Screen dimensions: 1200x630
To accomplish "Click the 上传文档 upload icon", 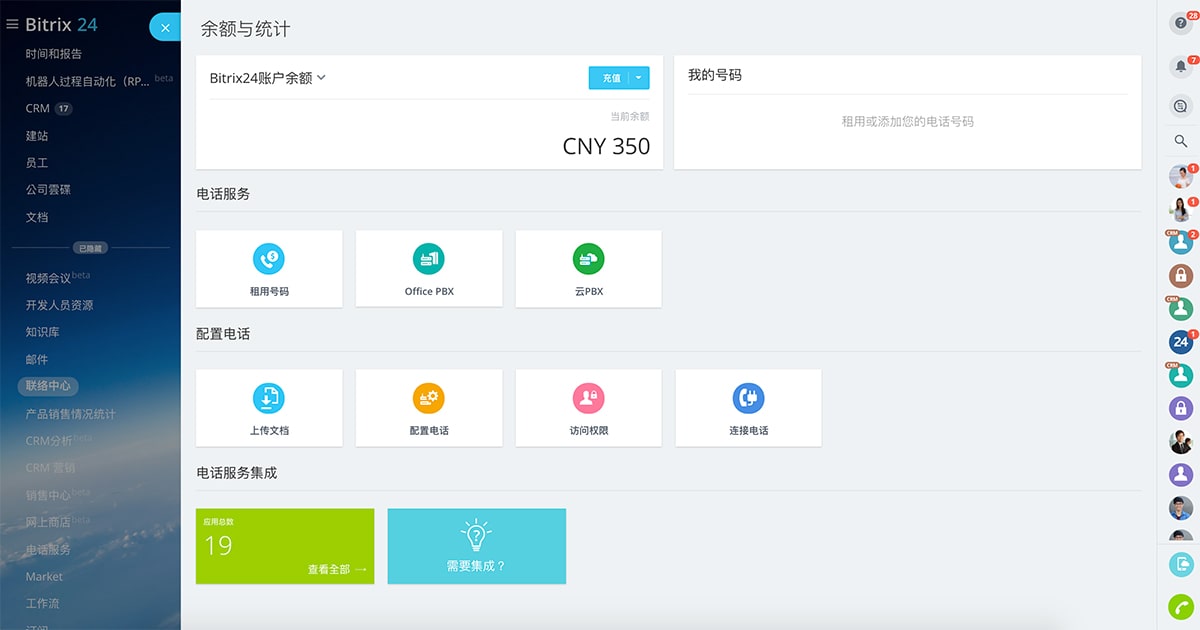I will pos(269,398).
